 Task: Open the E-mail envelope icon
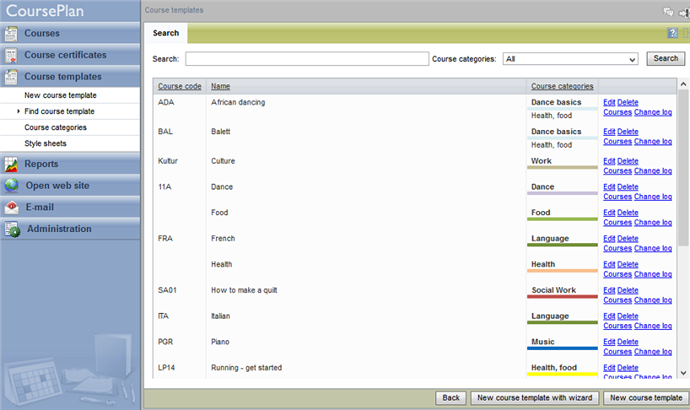pos(11,207)
